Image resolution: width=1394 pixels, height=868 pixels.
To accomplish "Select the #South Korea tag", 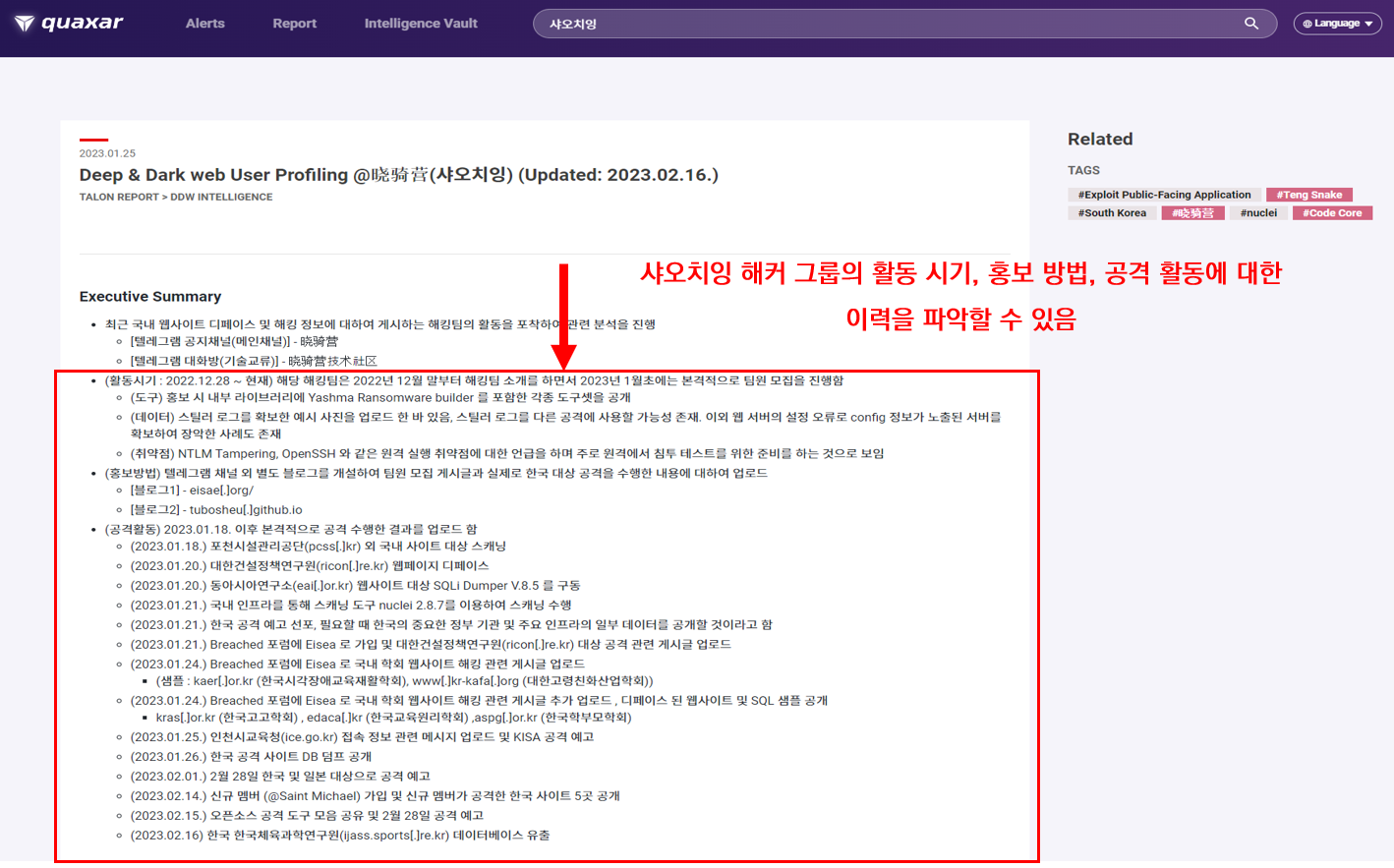I will (x=1112, y=212).
